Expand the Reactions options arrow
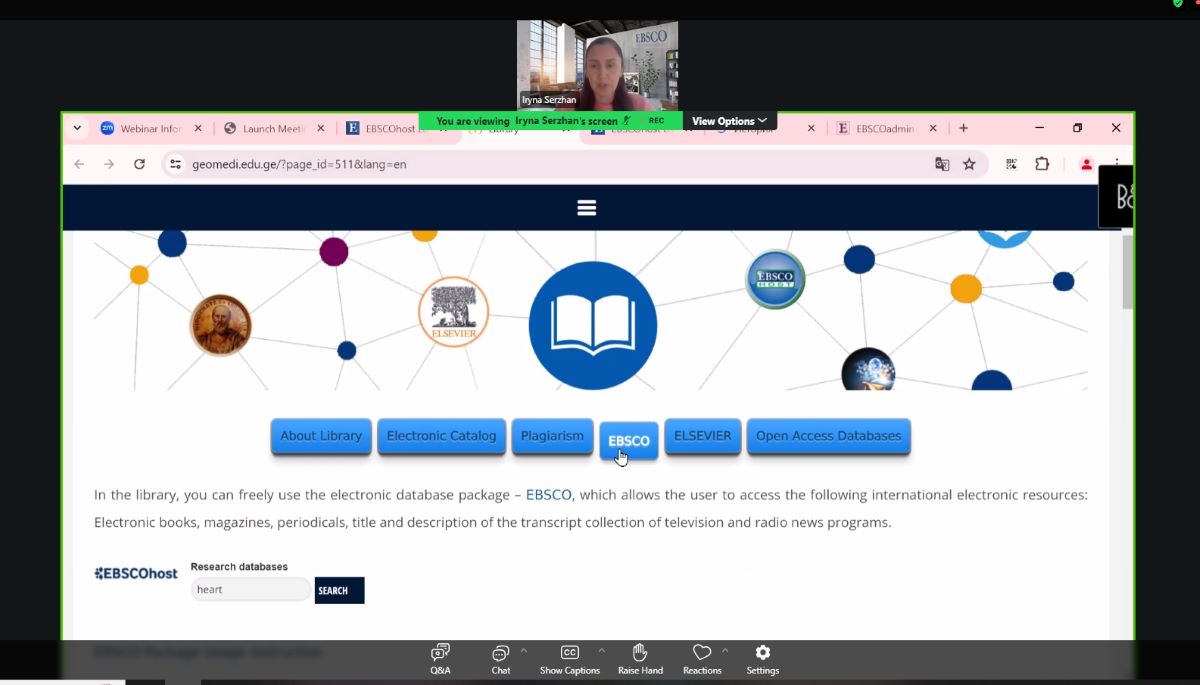 [725, 650]
